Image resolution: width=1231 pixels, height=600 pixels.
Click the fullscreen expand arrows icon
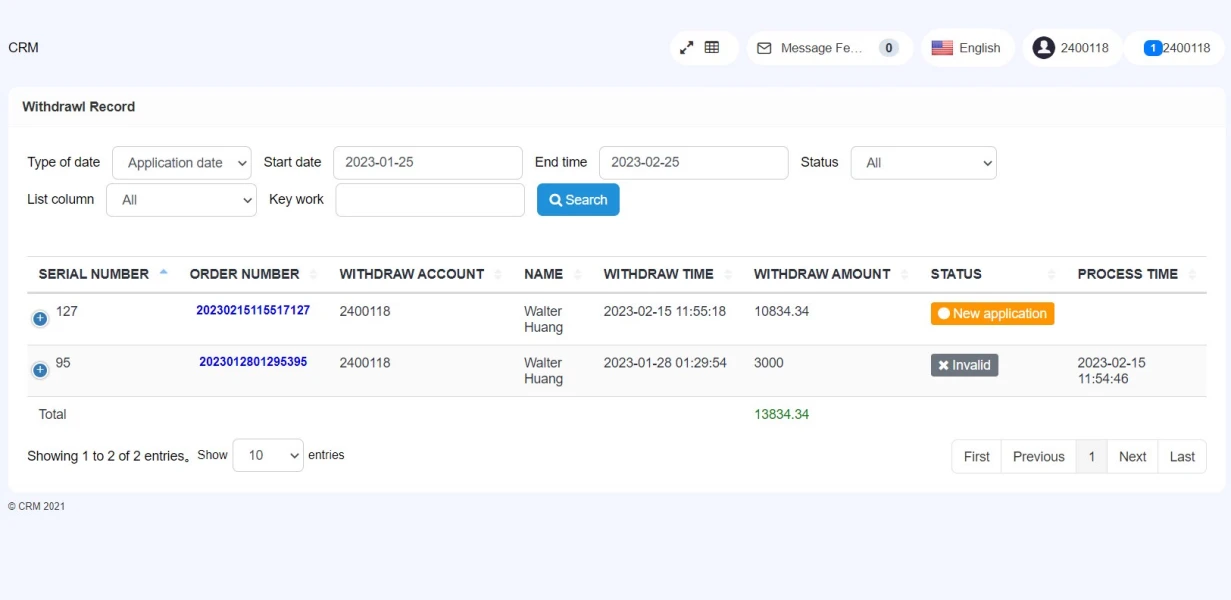click(687, 47)
